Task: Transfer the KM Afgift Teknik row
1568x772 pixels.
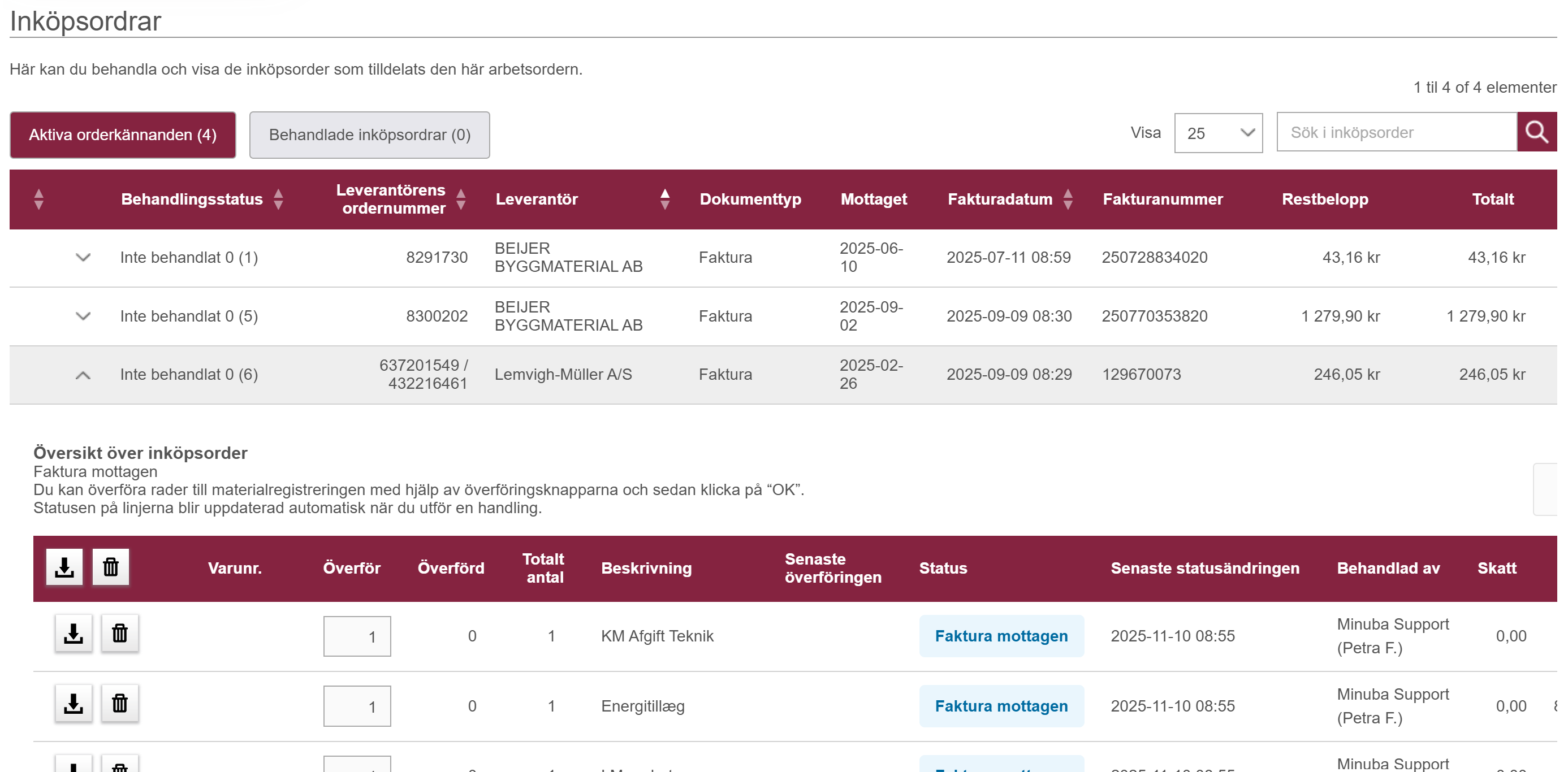Action: (x=73, y=634)
